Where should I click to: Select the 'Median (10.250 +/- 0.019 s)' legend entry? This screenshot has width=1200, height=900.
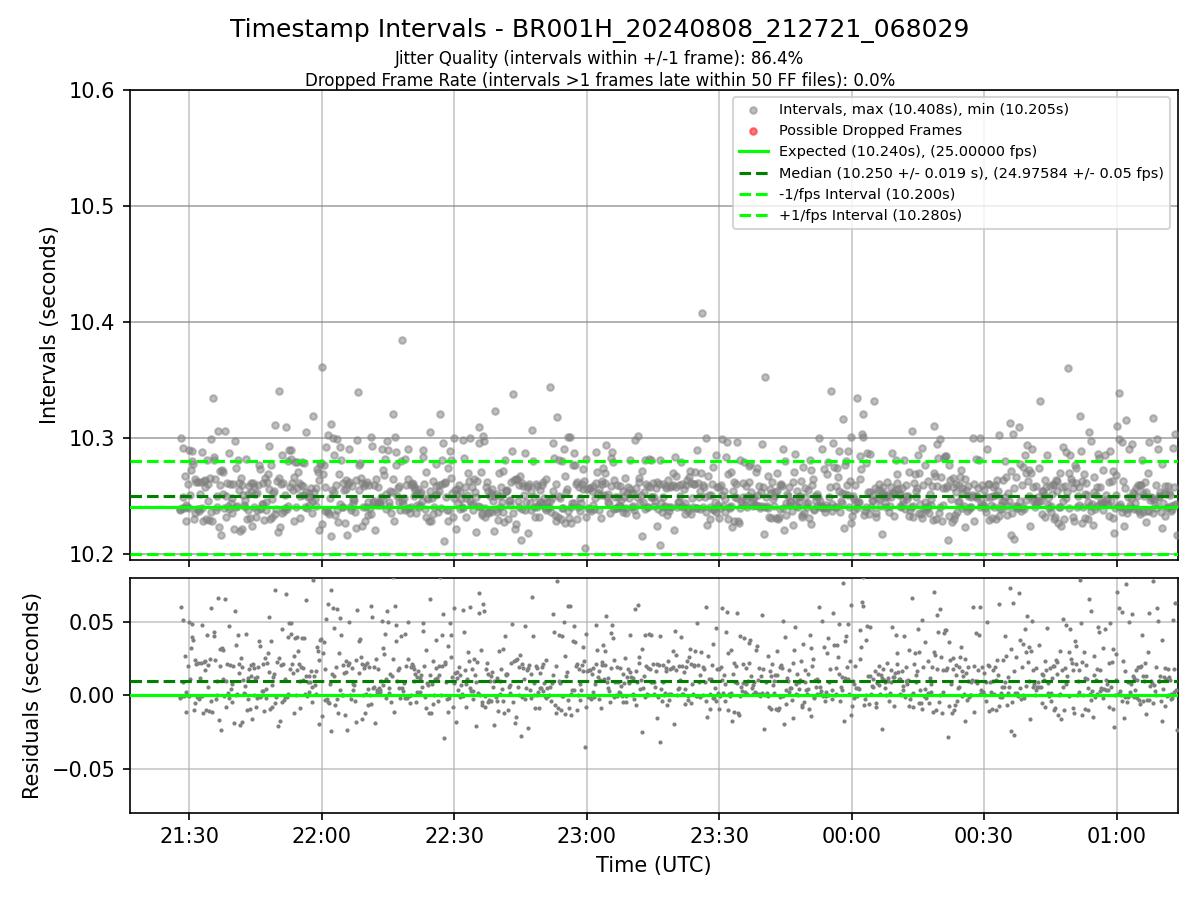971,172
